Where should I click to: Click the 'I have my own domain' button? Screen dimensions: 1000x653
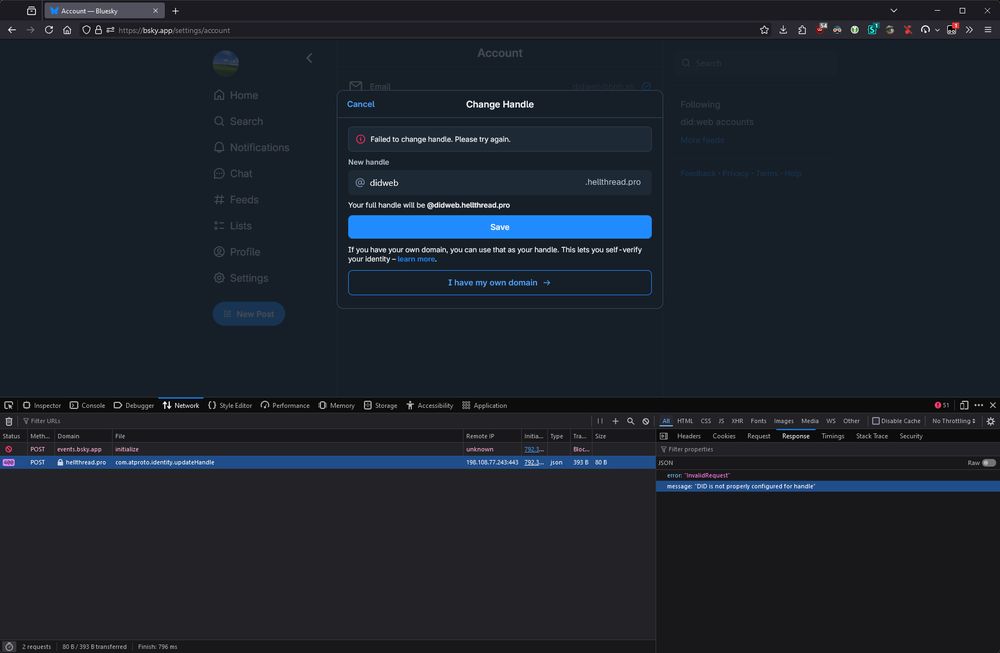pyautogui.click(x=499, y=283)
